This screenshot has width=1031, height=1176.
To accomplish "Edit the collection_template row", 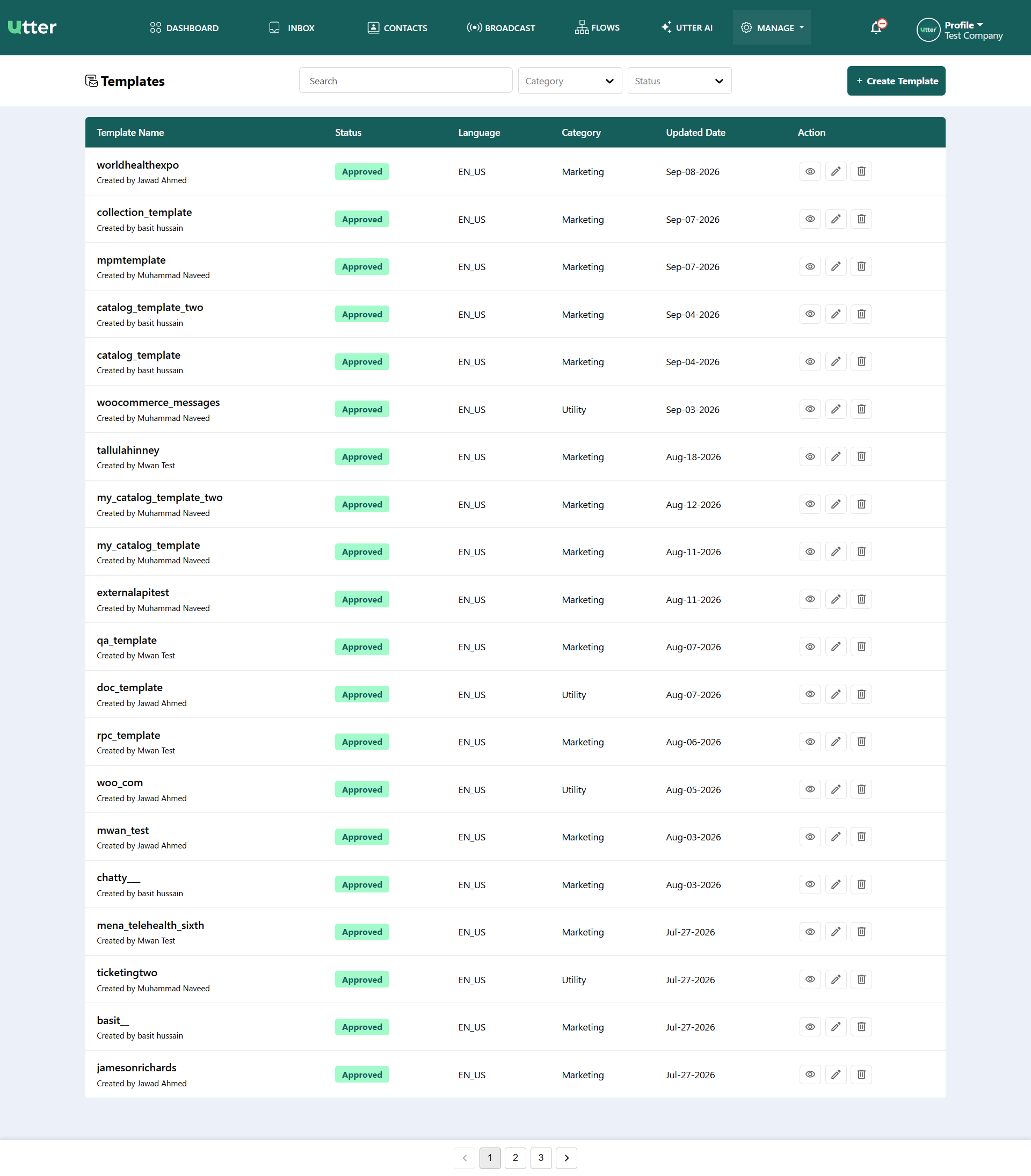I will pyautogui.click(x=836, y=219).
